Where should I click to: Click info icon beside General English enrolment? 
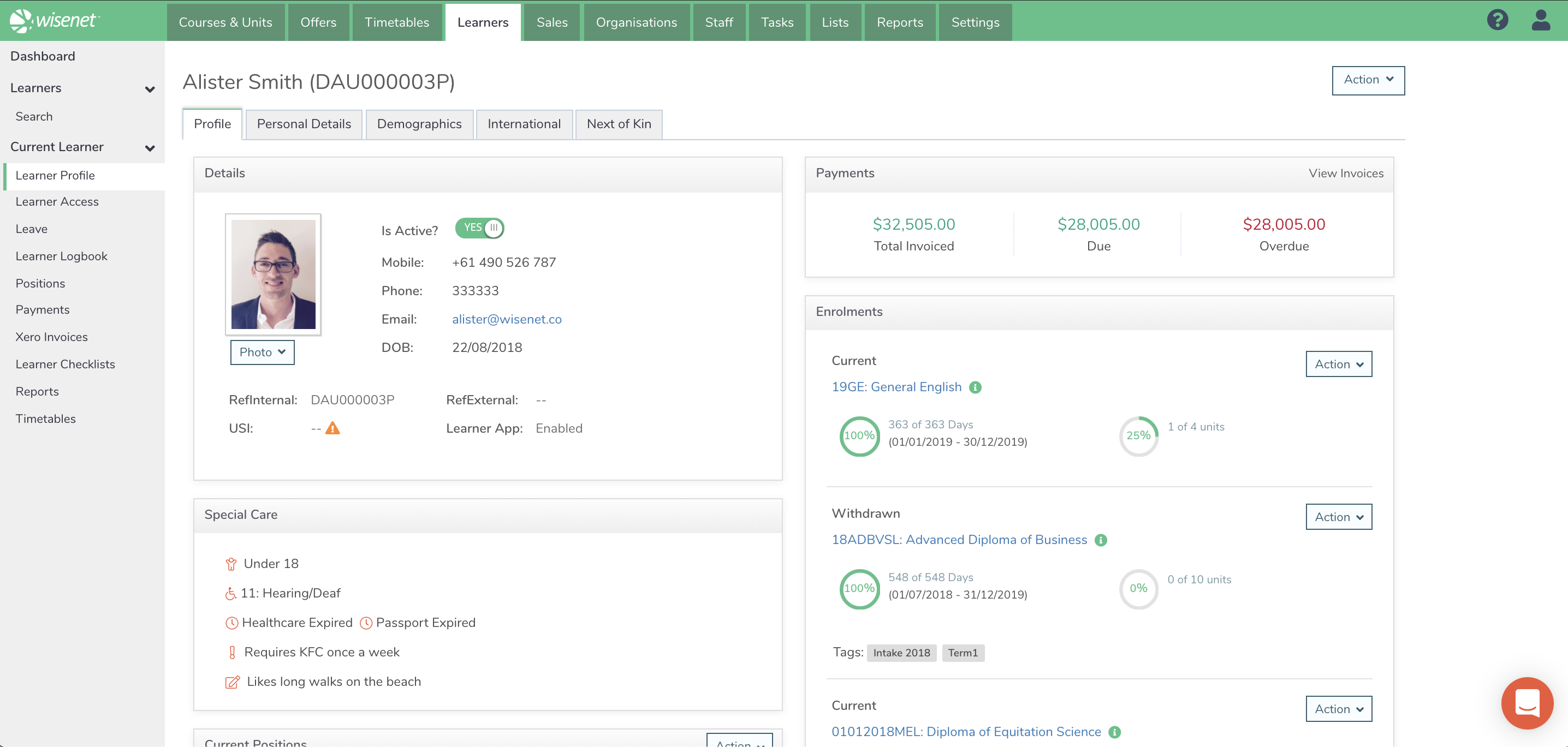tap(975, 387)
